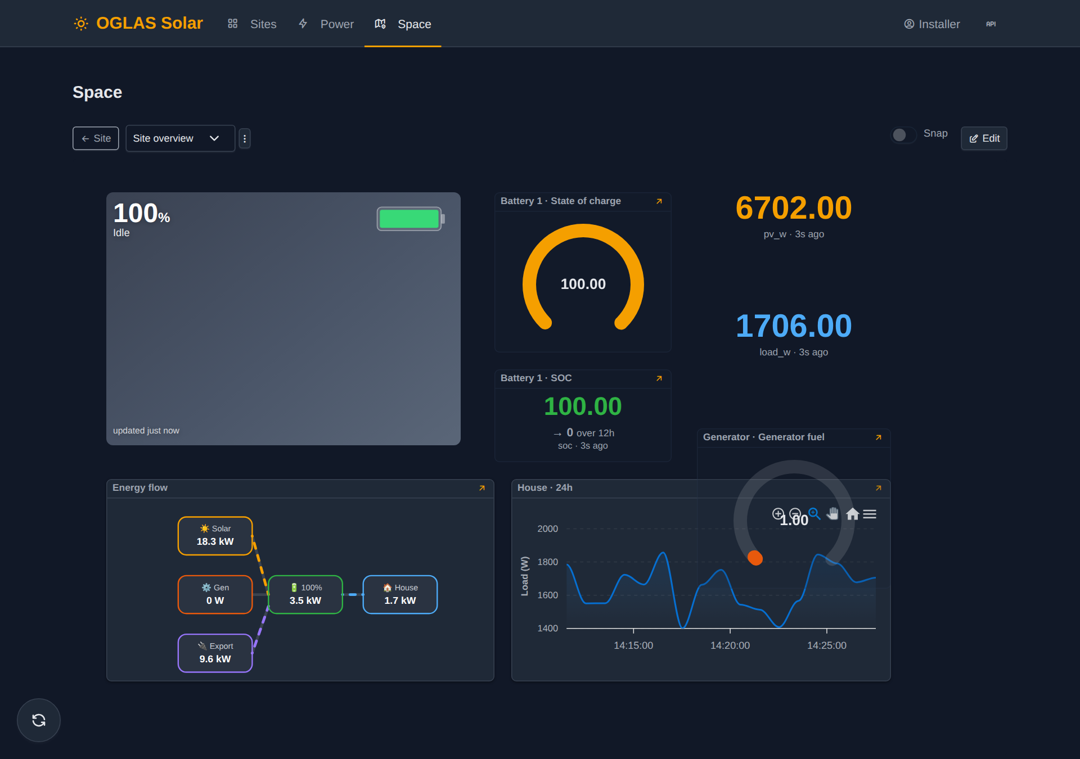The image size is (1080, 759).
Task: Switch to the Power tab
Action: pyautogui.click(x=326, y=24)
